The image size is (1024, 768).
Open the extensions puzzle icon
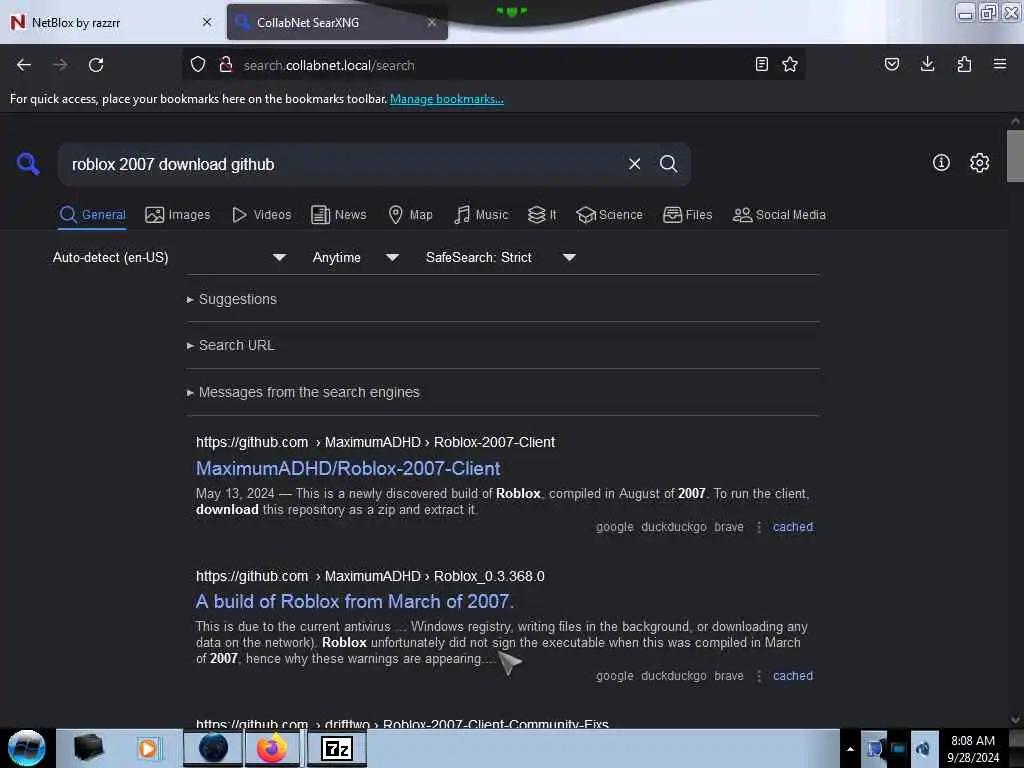964,64
